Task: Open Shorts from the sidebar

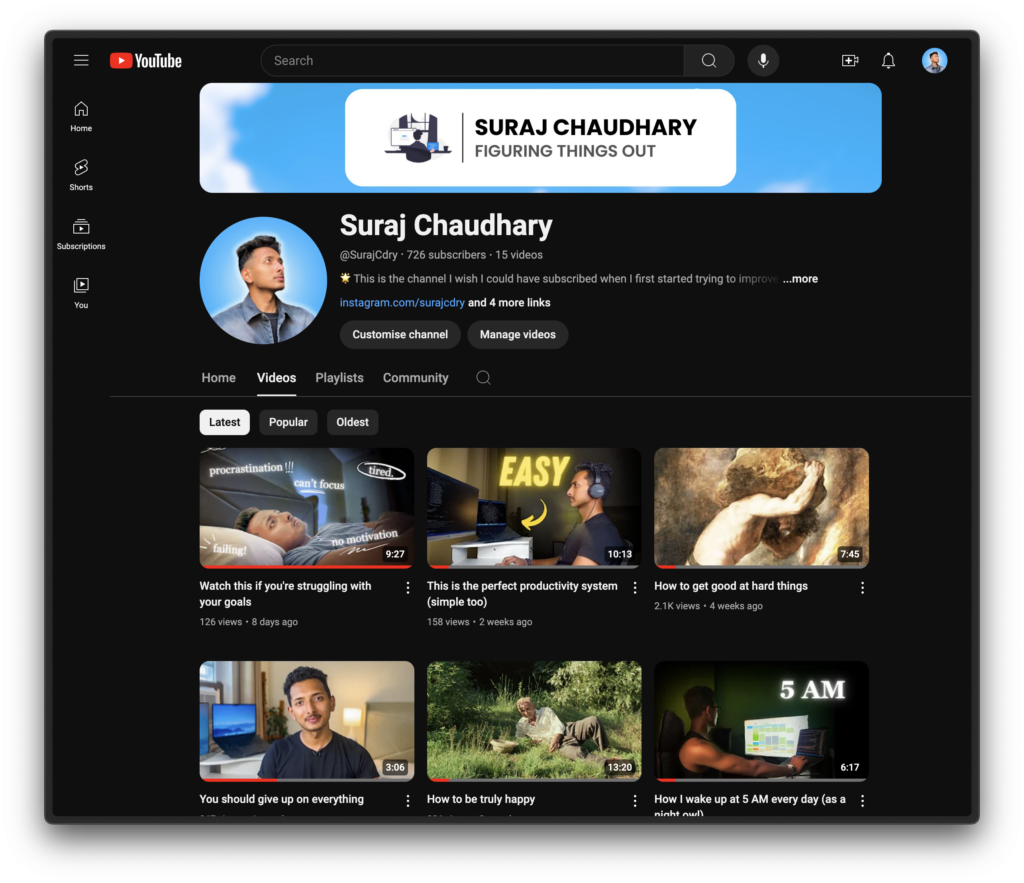Action: click(81, 174)
